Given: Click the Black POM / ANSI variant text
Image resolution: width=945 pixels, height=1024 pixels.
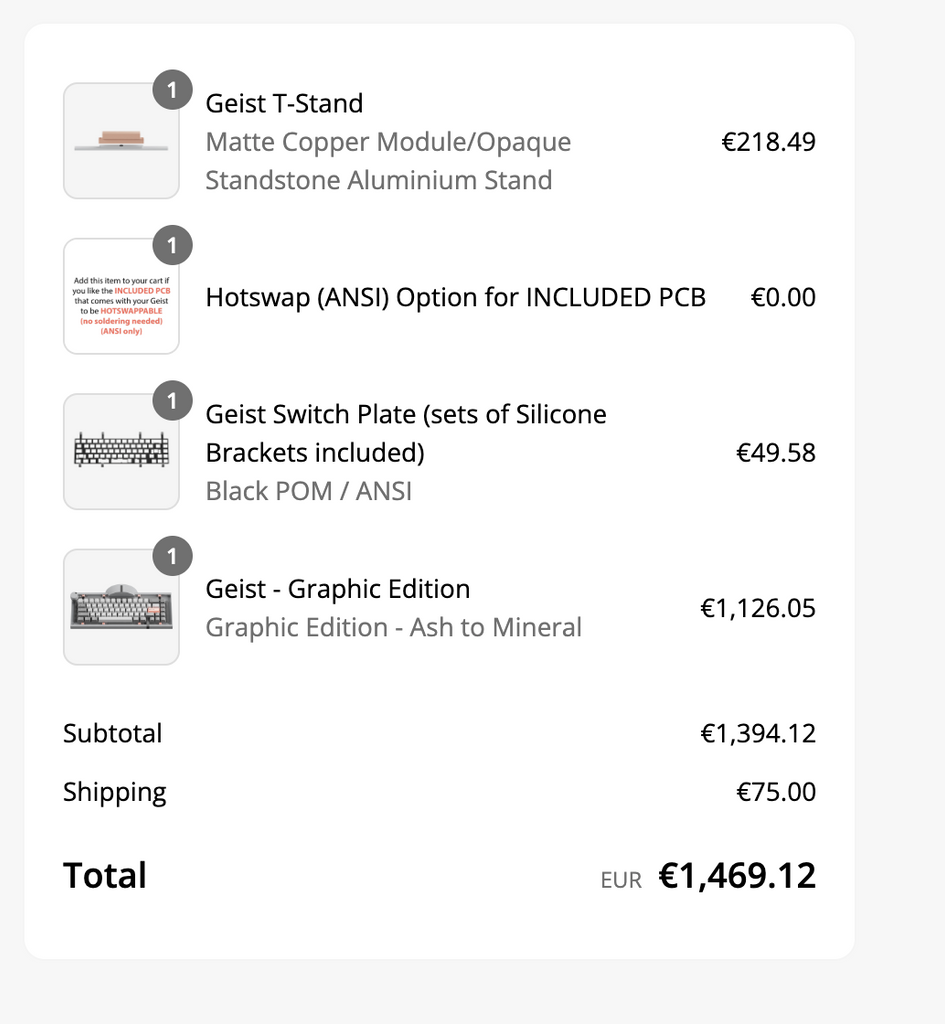Looking at the screenshot, I should coord(308,491).
